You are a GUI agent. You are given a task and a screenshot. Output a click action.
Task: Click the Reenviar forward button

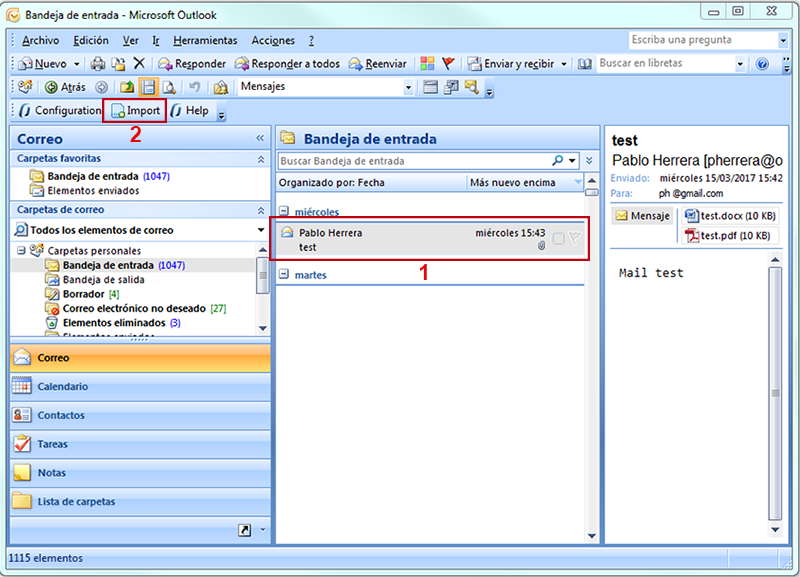378,64
